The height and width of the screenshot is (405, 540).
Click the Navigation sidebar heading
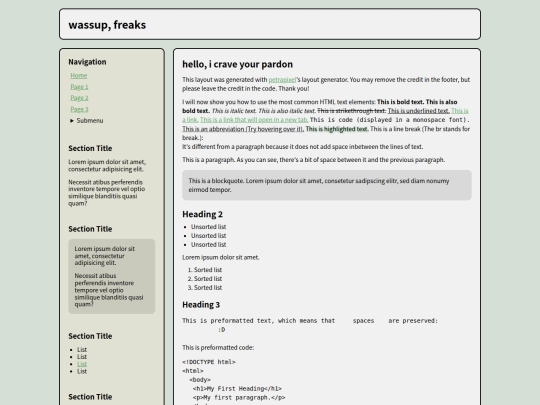[x=87, y=62]
